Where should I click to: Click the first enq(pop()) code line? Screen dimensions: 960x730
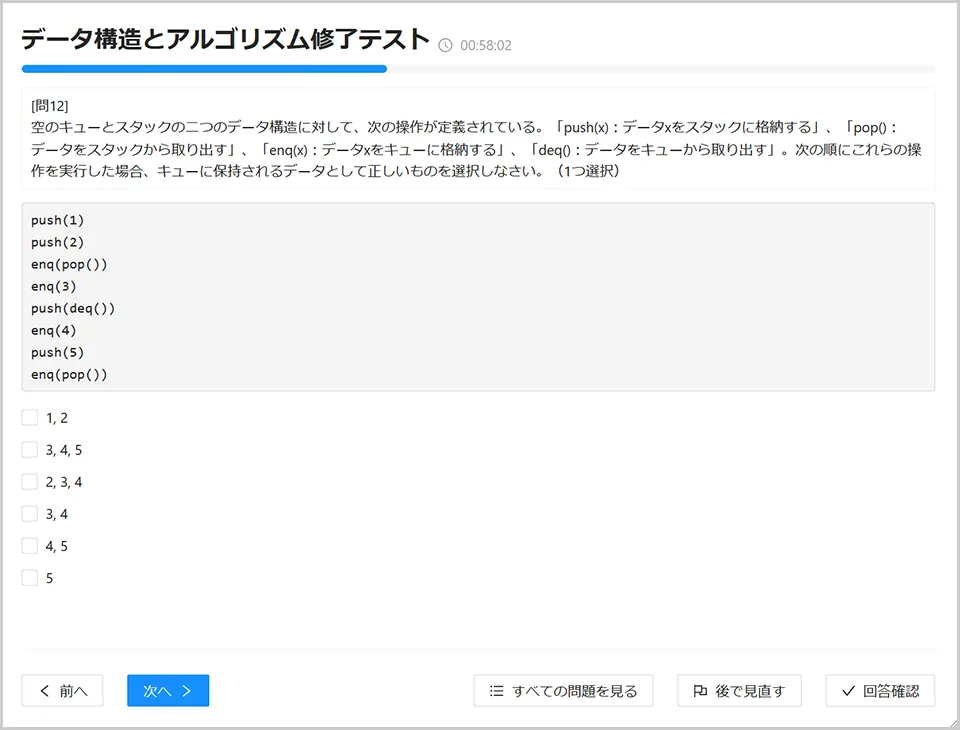pos(69,264)
